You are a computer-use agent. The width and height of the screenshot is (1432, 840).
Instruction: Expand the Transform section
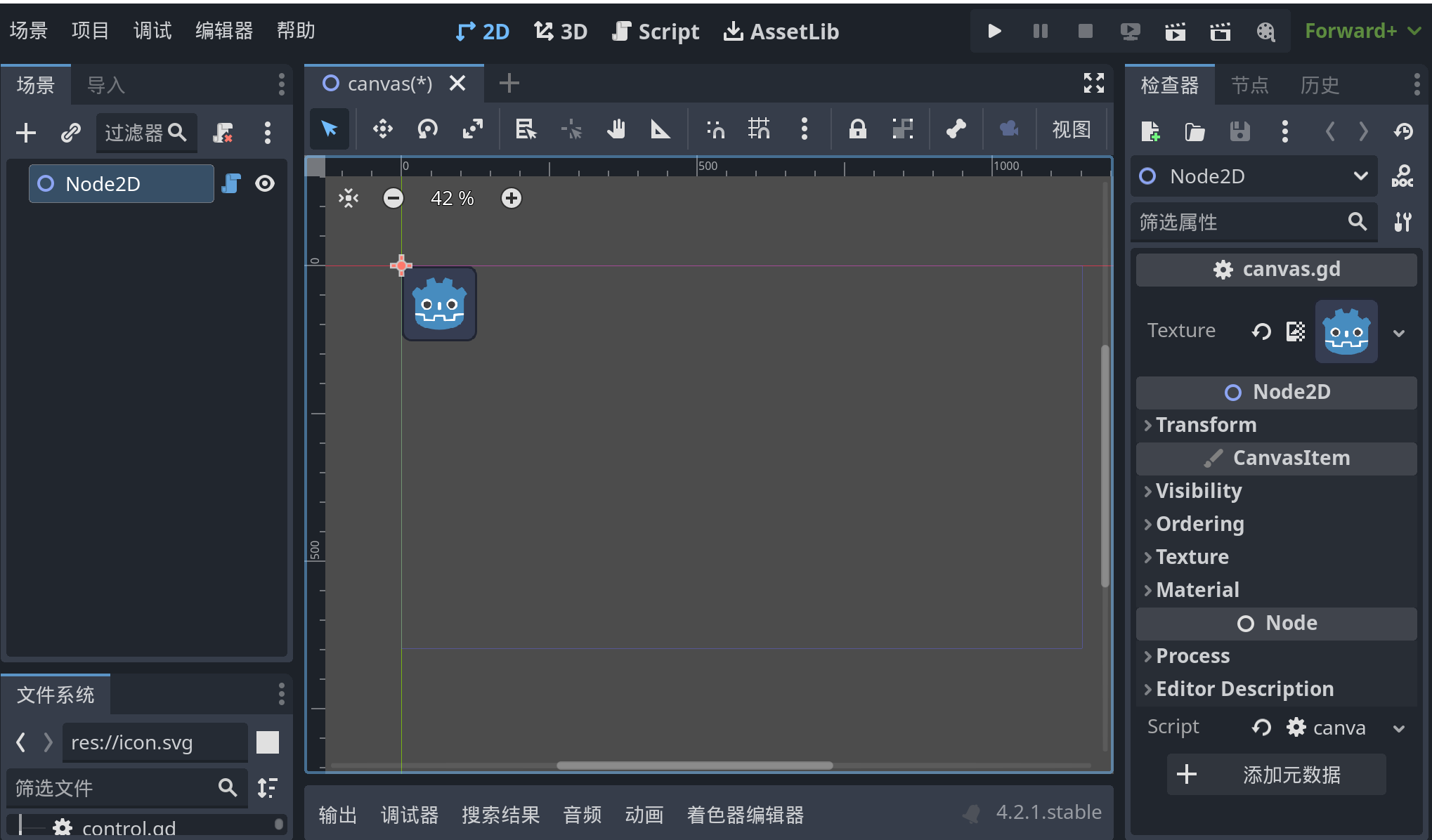coord(1206,425)
